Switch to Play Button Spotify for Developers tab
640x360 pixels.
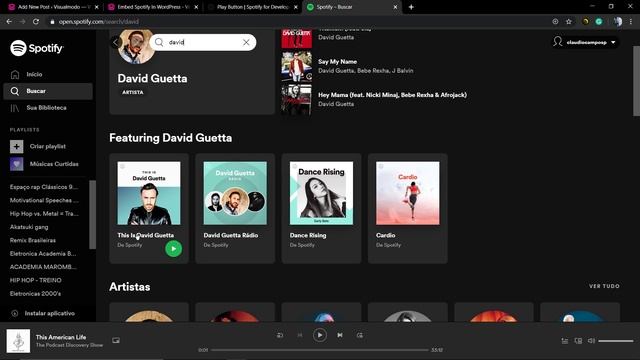252,7
